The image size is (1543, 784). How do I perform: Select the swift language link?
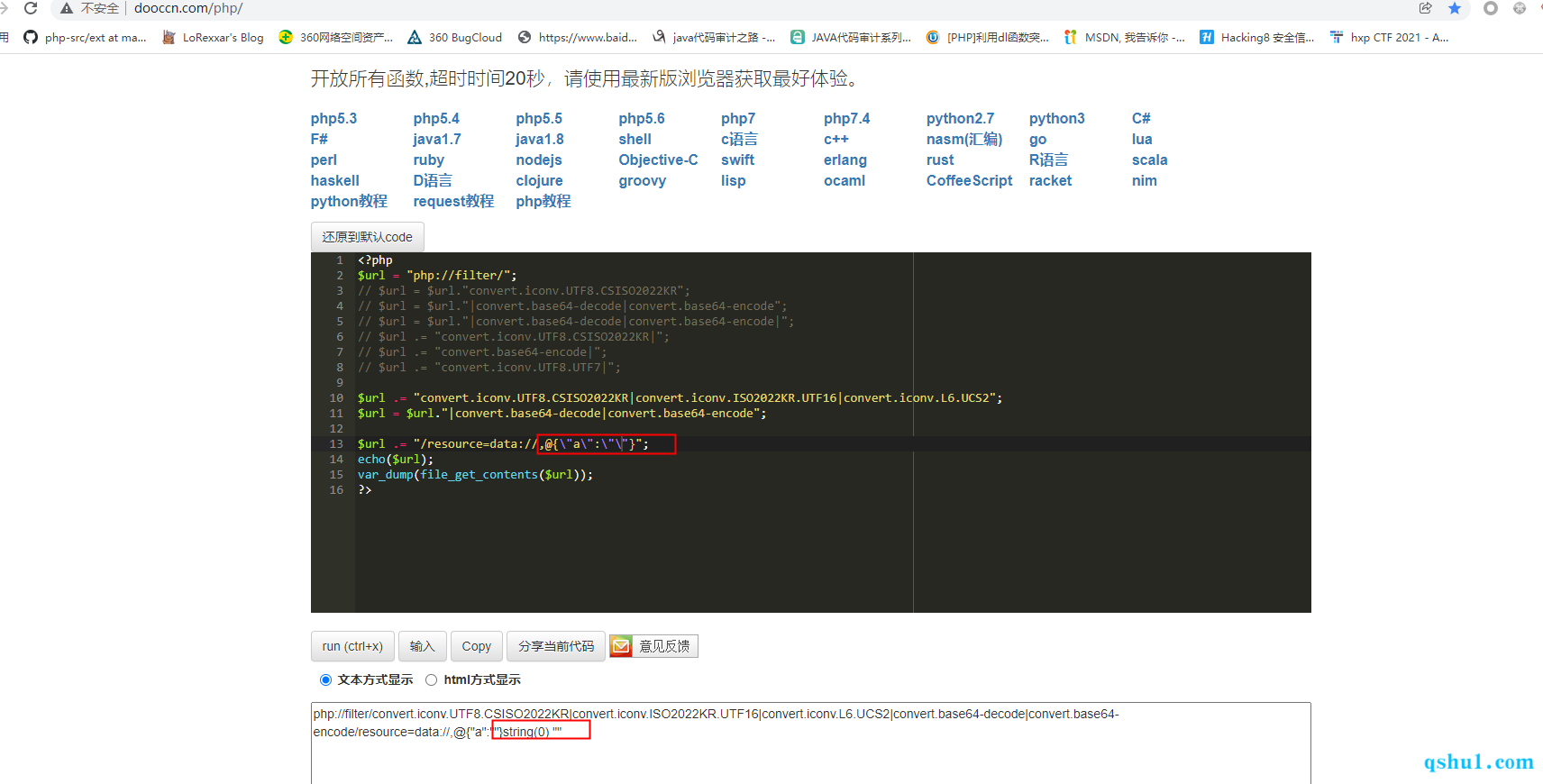coord(737,160)
